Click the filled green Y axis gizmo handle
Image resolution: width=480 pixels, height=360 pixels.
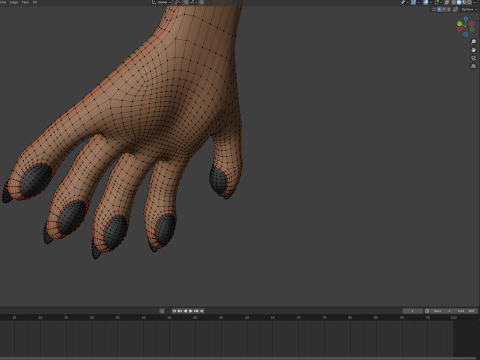click(459, 24)
